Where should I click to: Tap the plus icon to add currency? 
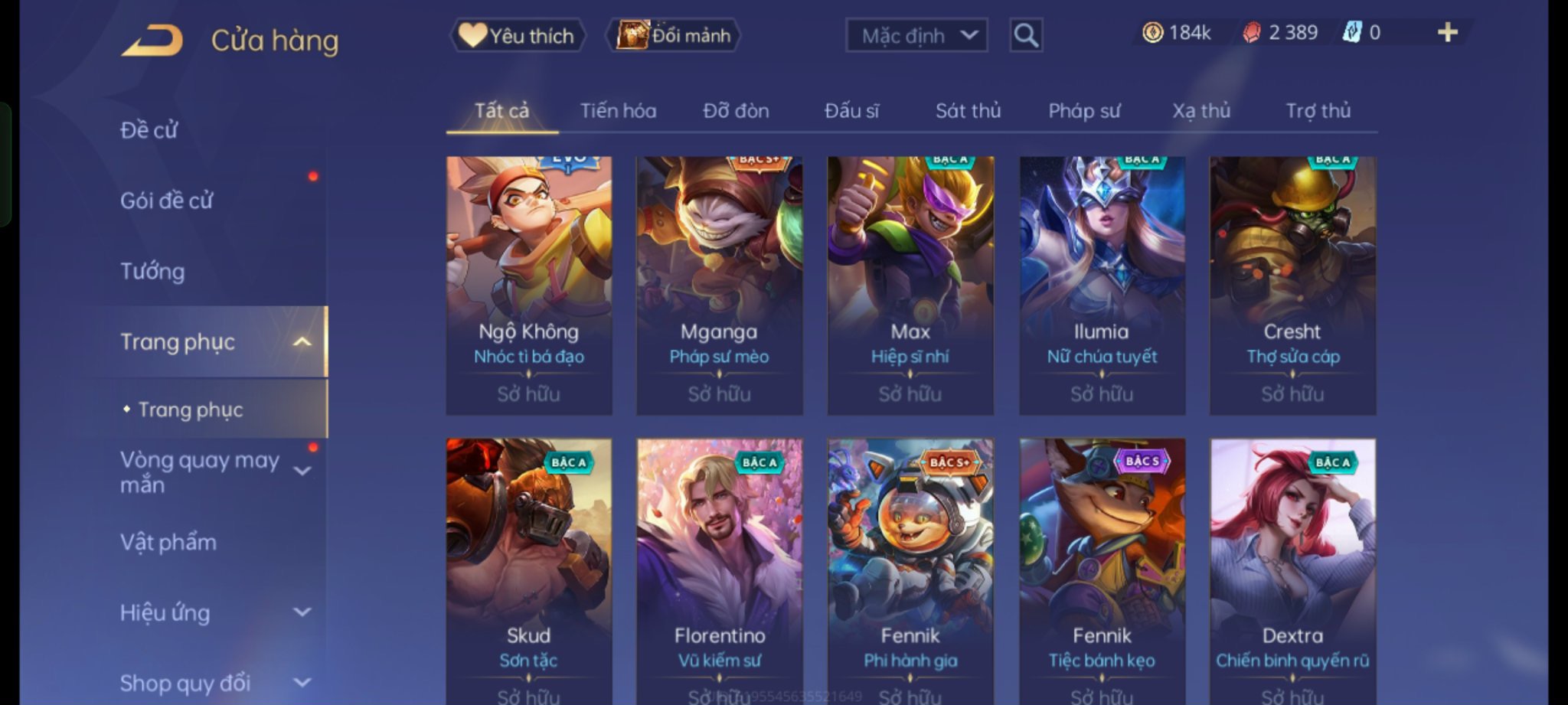pos(1447,32)
